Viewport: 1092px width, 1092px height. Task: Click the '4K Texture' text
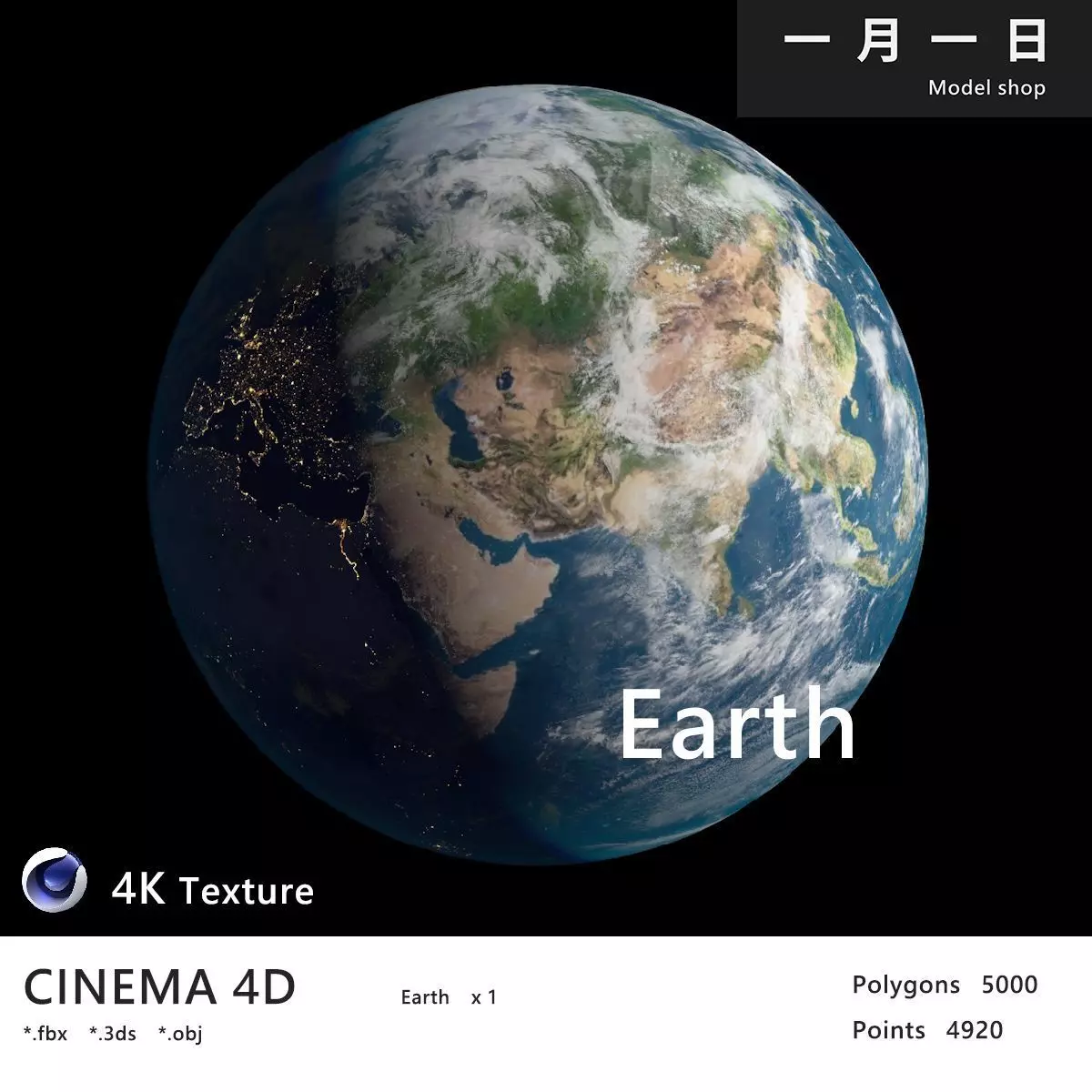213,890
